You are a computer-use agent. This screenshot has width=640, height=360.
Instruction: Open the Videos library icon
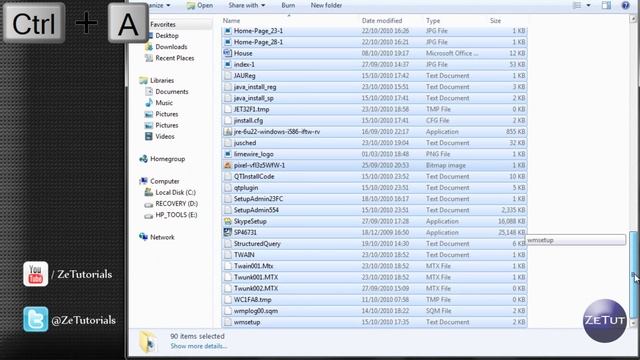tap(149, 136)
